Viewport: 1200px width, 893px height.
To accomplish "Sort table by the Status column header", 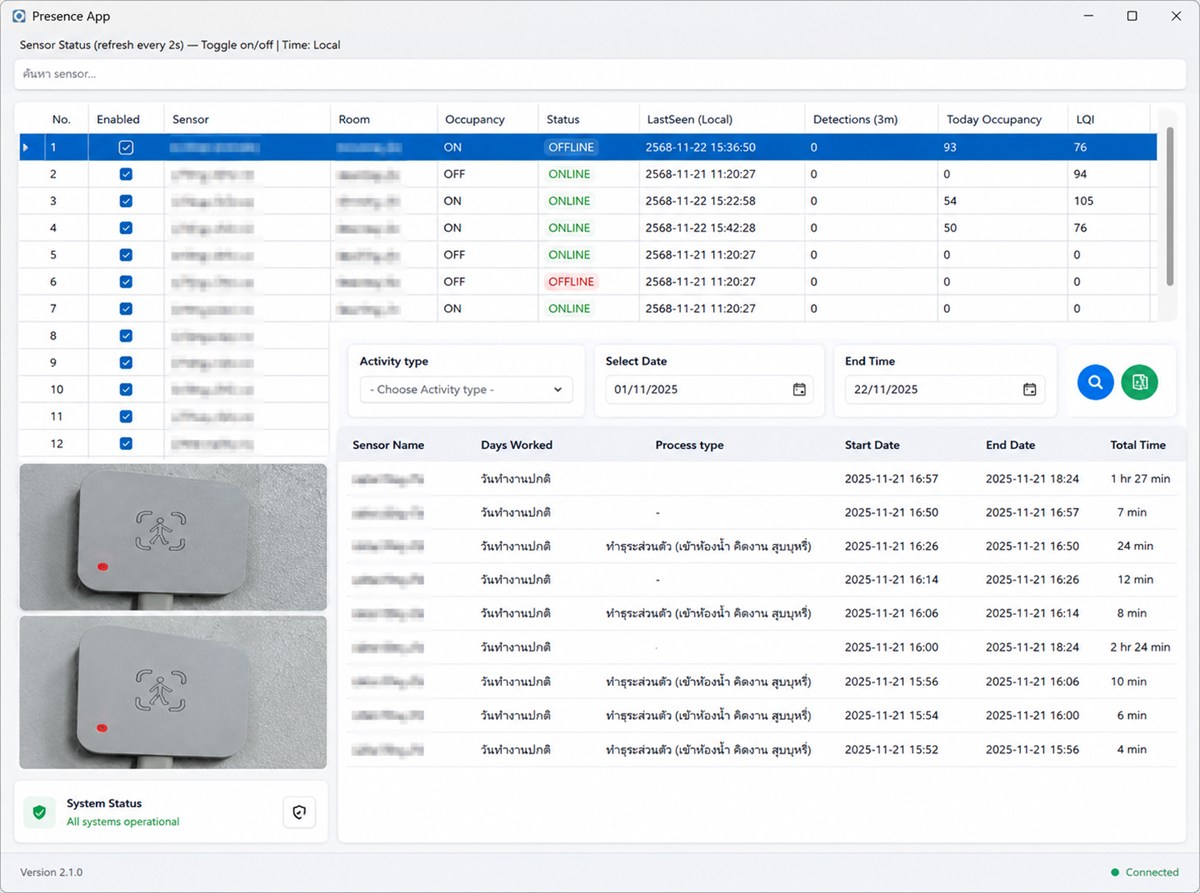I will [563, 119].
